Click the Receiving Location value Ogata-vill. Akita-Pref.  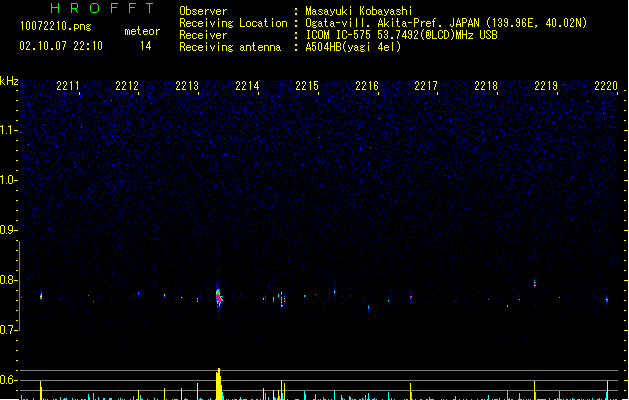(x=372, y=23)
